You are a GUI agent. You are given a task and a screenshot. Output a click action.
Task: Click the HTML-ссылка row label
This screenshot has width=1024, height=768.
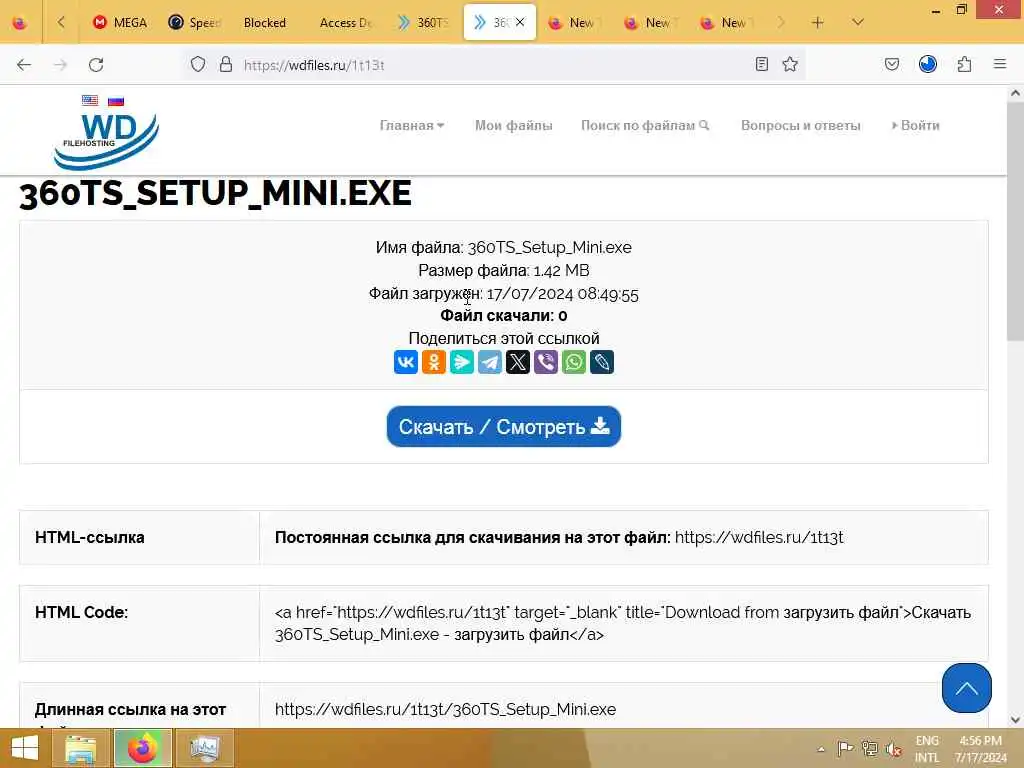pyautogui.click(x=89, y=537)
